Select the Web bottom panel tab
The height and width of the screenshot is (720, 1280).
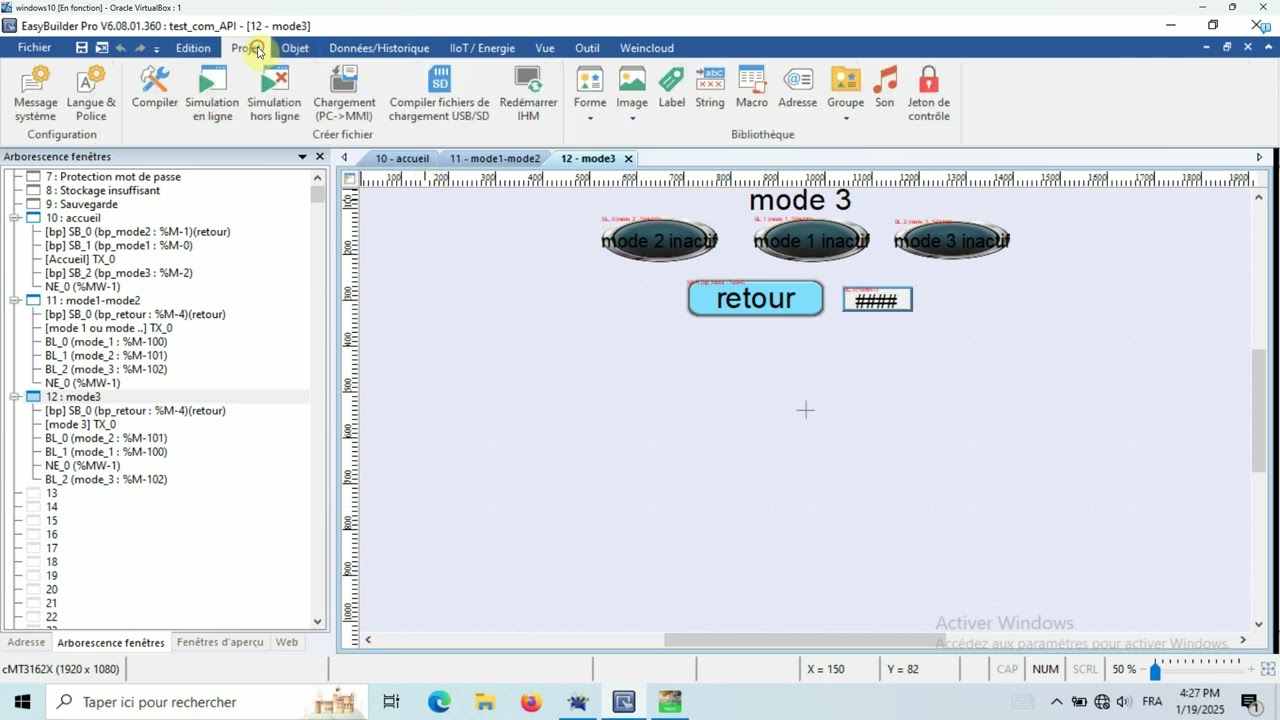pyautogui.click(x=287, y=642)
